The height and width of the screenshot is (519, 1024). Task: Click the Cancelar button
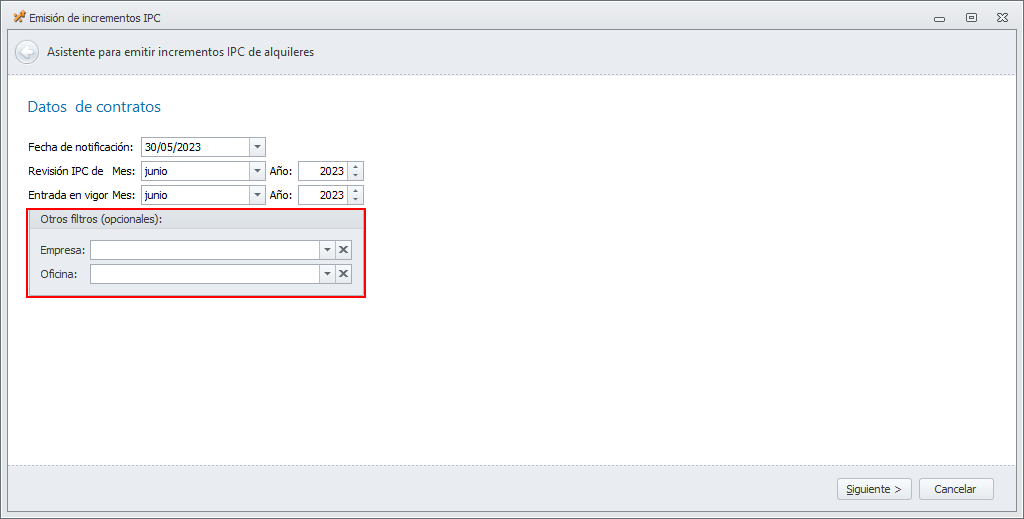pos(955,489)
